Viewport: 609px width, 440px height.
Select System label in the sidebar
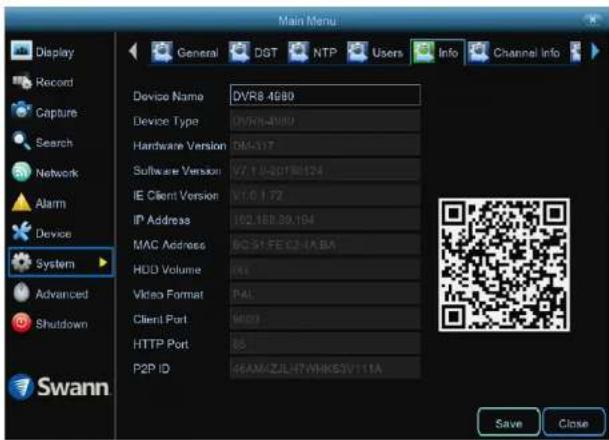click(55, 264)
